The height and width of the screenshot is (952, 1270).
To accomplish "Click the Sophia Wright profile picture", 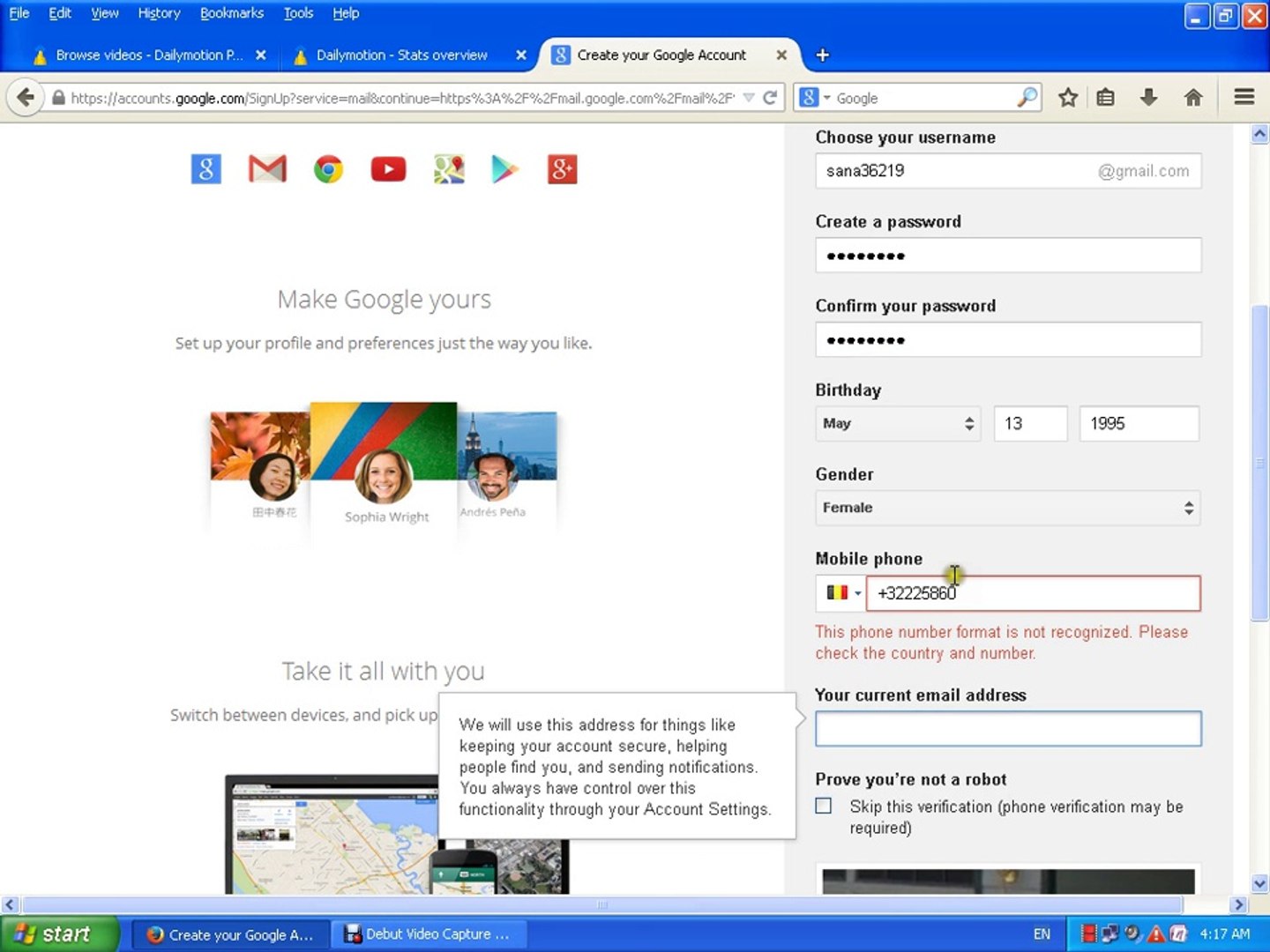I will pos(384,476).
